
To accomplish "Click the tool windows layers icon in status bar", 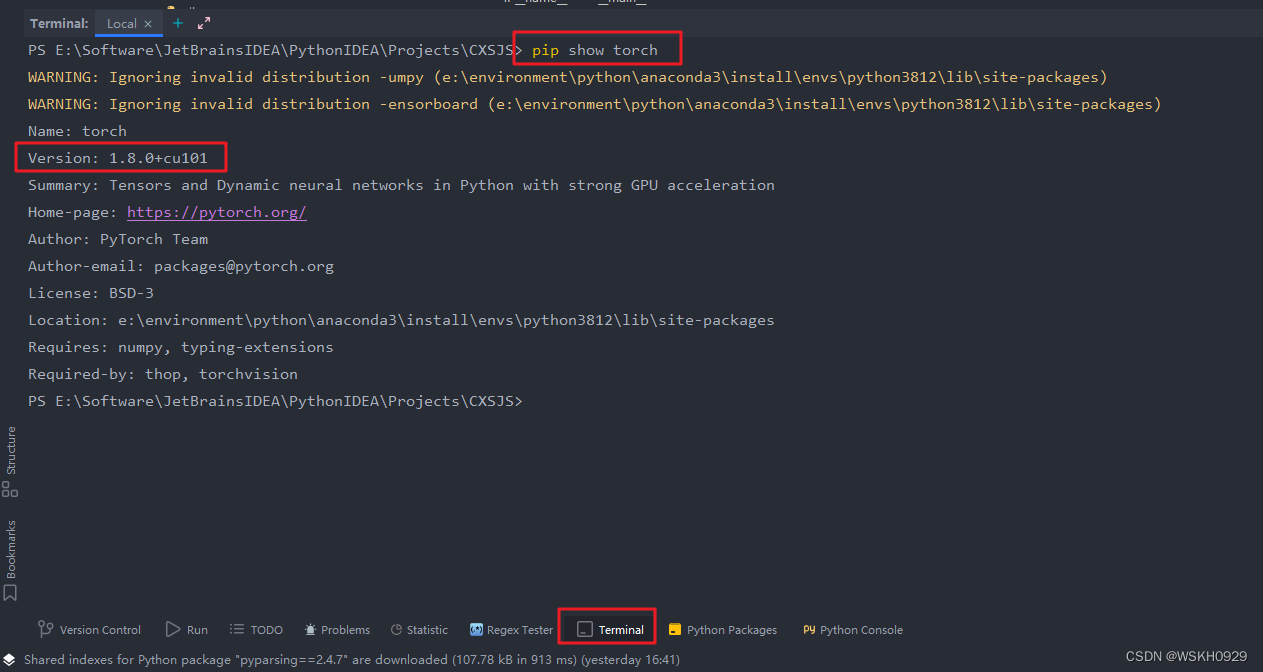I will coord(9,660).
